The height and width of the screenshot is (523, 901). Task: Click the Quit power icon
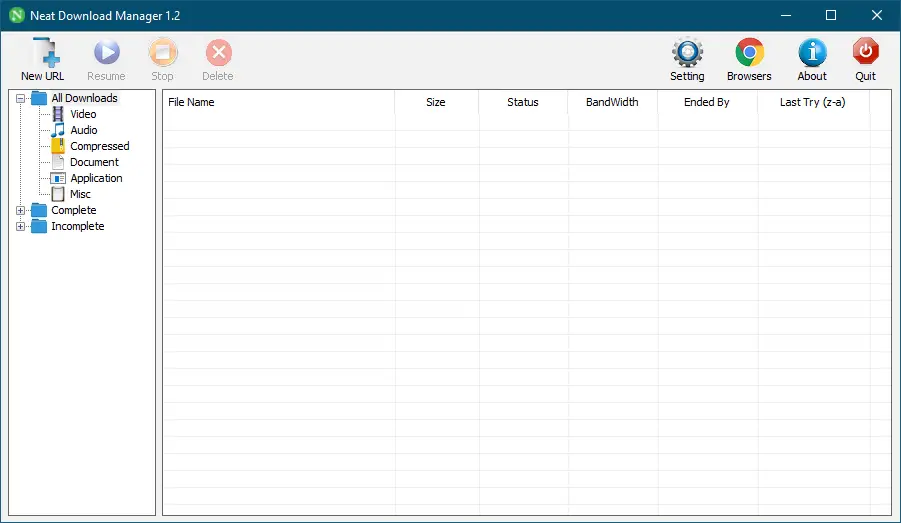coord(865,52)
